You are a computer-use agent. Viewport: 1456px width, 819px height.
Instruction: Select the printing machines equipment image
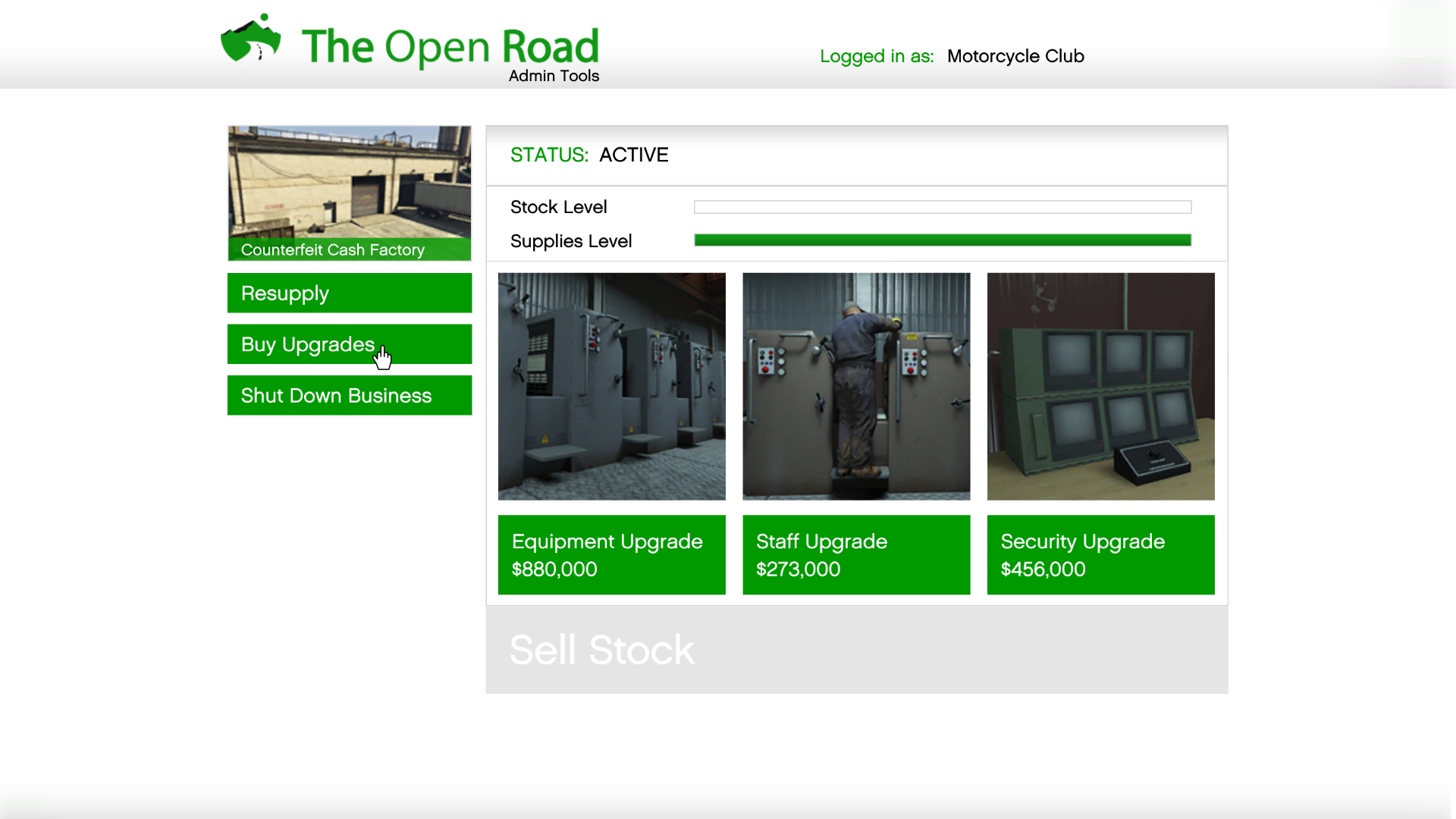coord(611,386)
